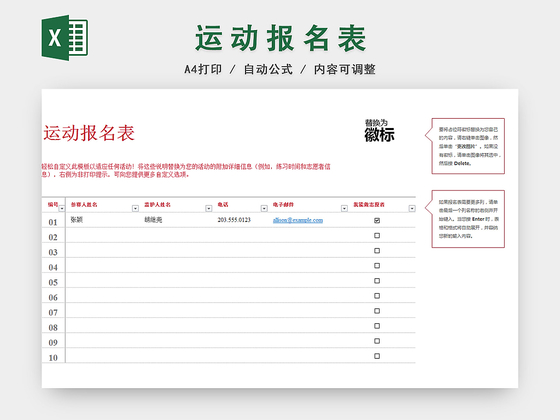This screenshot has height=420, width=560.
Task: Check the volunteer checkbox in row 09
Action: click(377, 341)
